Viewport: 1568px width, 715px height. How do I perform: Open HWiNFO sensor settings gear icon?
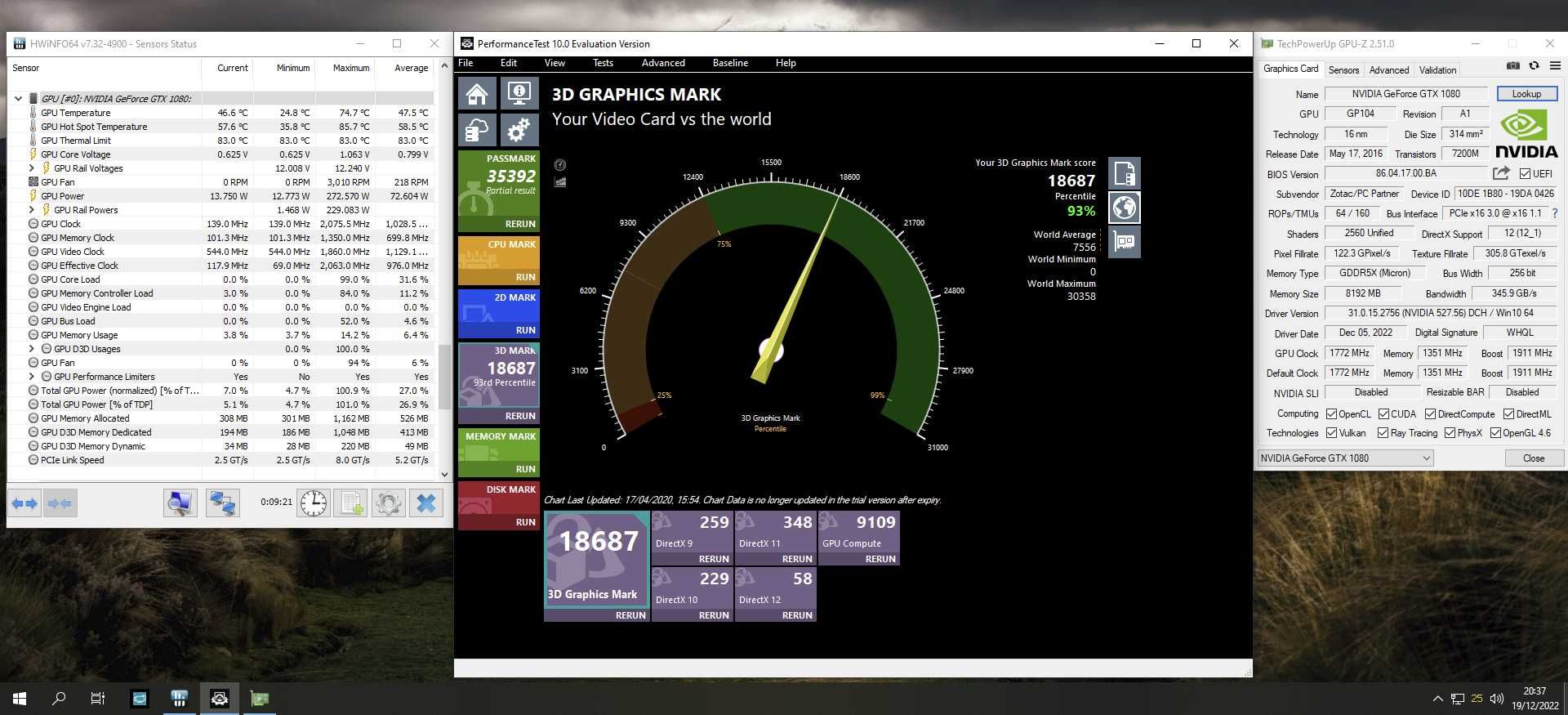pyautogui.click(x=389, y=503)
